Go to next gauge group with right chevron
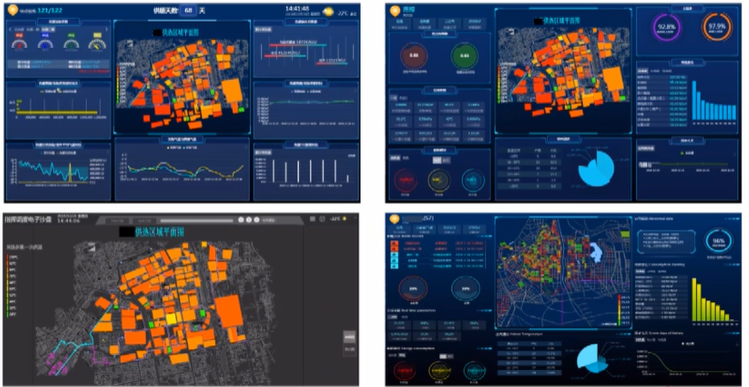This screenshot has width=749, height=387. point(107,29)
